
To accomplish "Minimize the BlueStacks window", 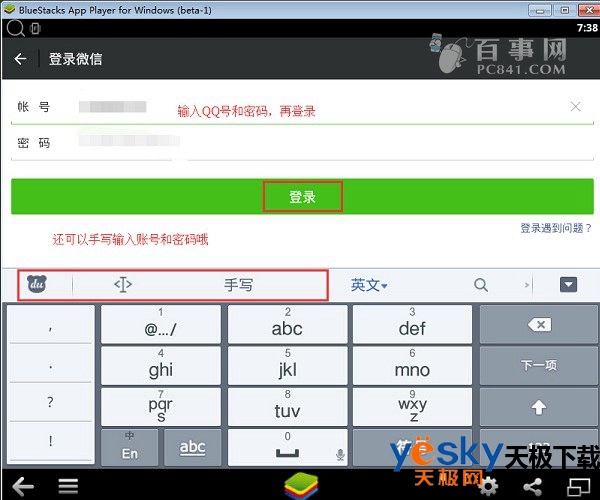I will [x=540, y=10].
